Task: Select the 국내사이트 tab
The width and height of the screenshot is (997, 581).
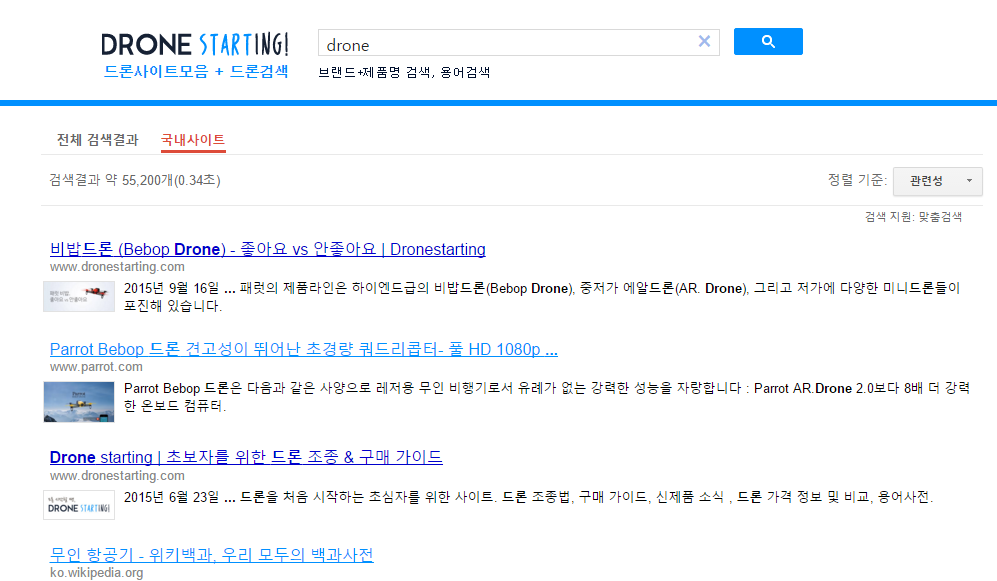Action: click(193, 140)
